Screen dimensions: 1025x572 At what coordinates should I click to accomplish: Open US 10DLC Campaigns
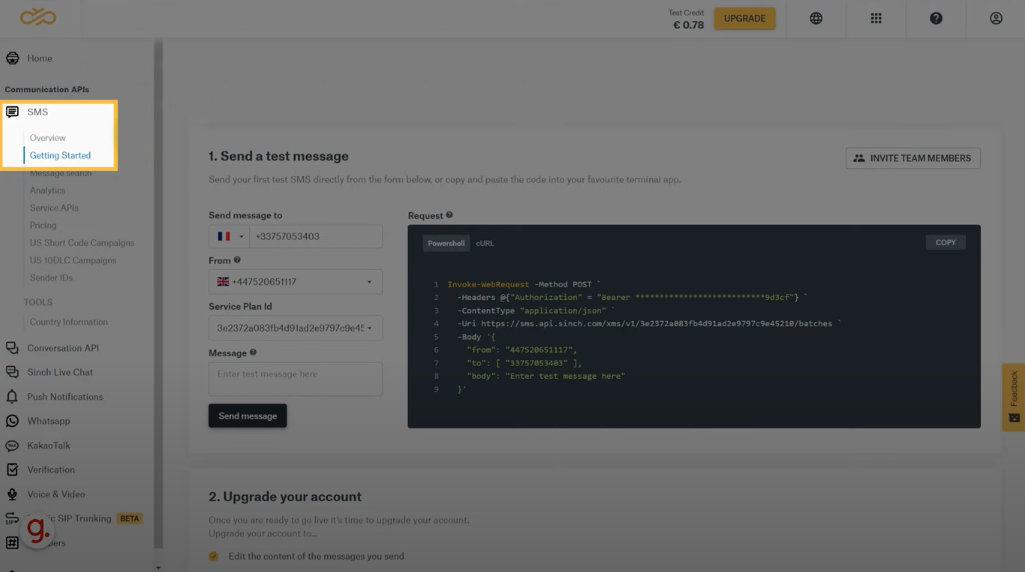(73, 260)
